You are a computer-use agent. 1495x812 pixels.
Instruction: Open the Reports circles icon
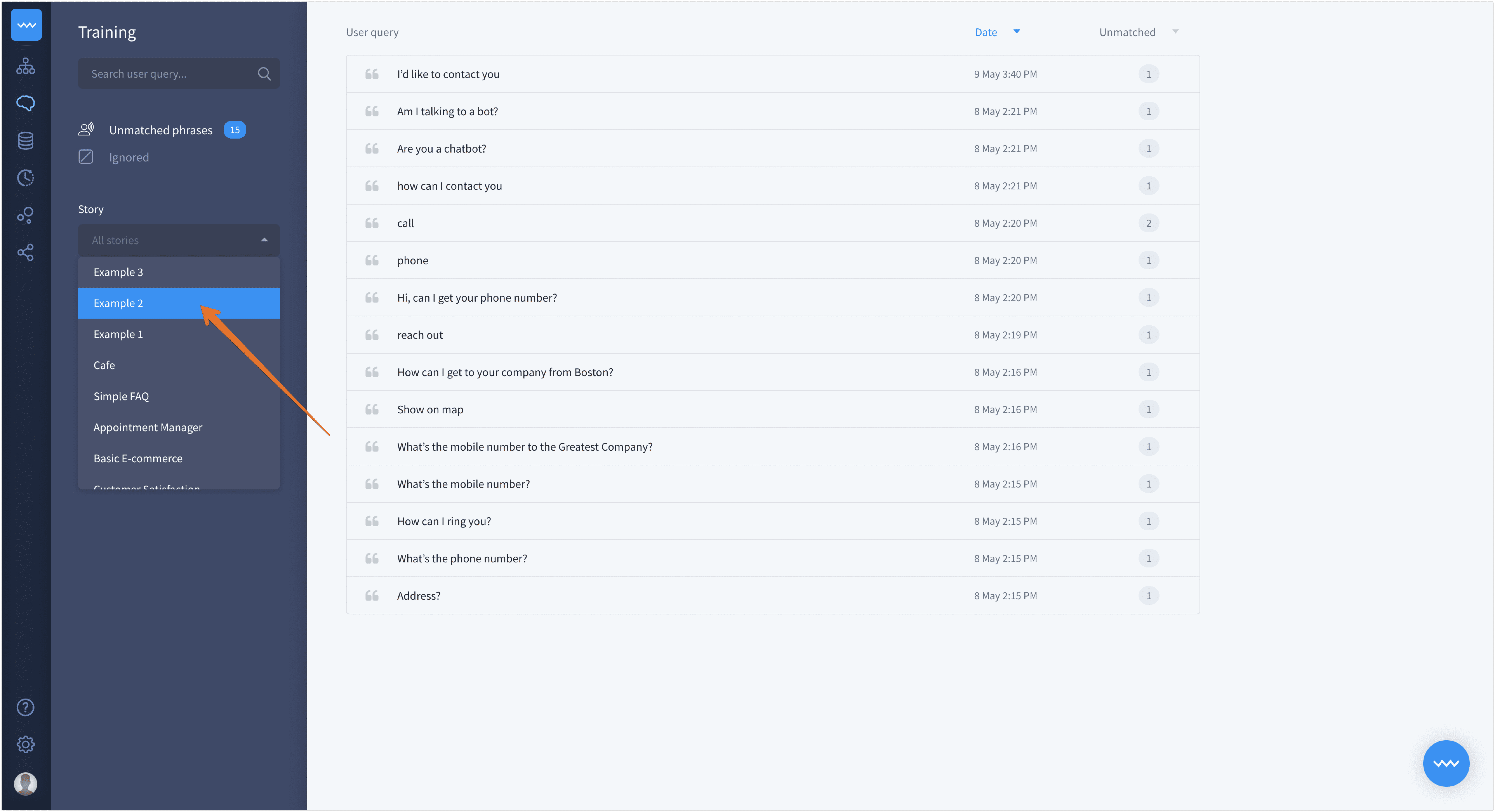26,215
